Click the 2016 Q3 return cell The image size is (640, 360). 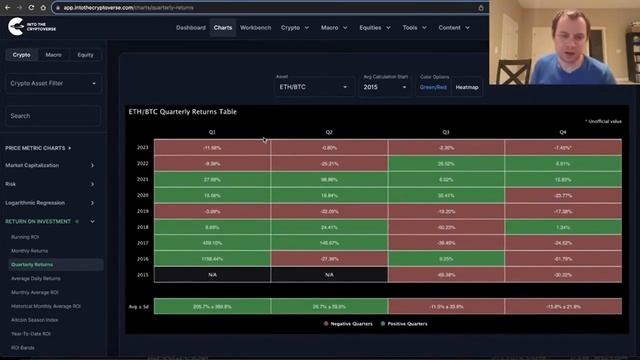(446, 259)
